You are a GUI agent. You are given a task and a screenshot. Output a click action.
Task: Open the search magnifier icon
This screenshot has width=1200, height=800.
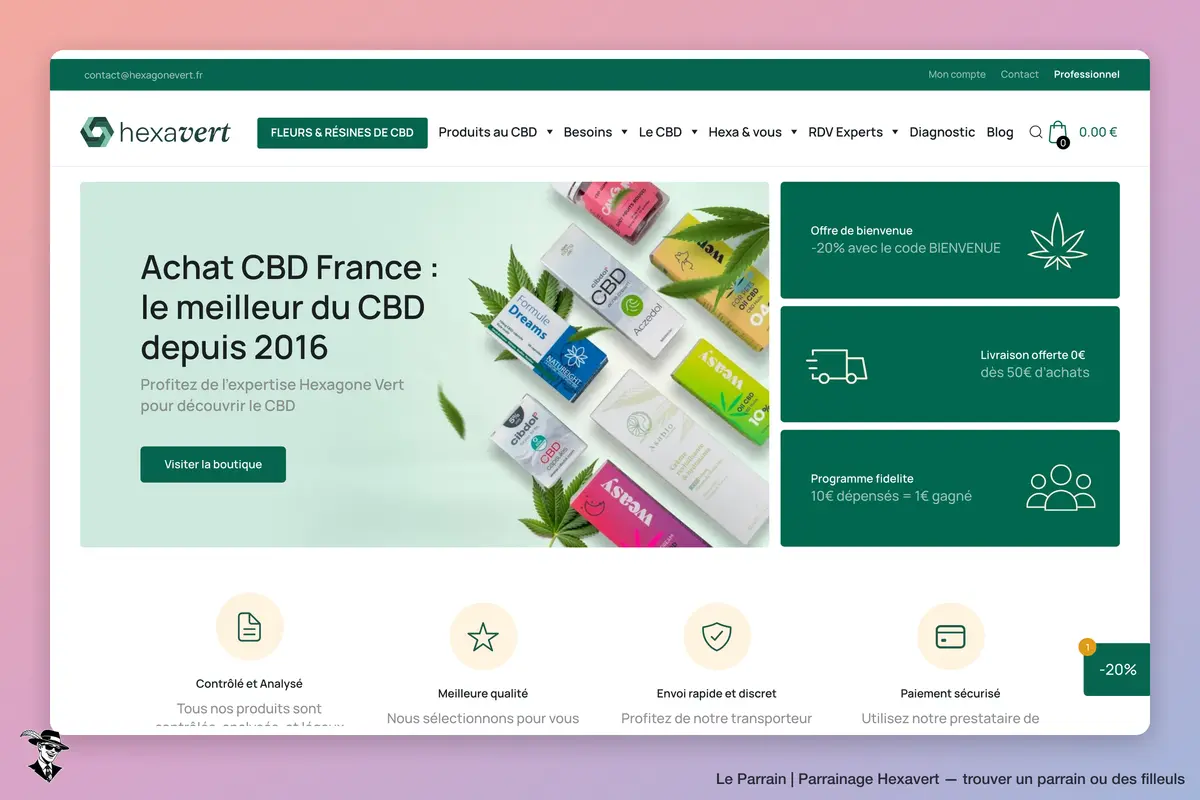1036,132
